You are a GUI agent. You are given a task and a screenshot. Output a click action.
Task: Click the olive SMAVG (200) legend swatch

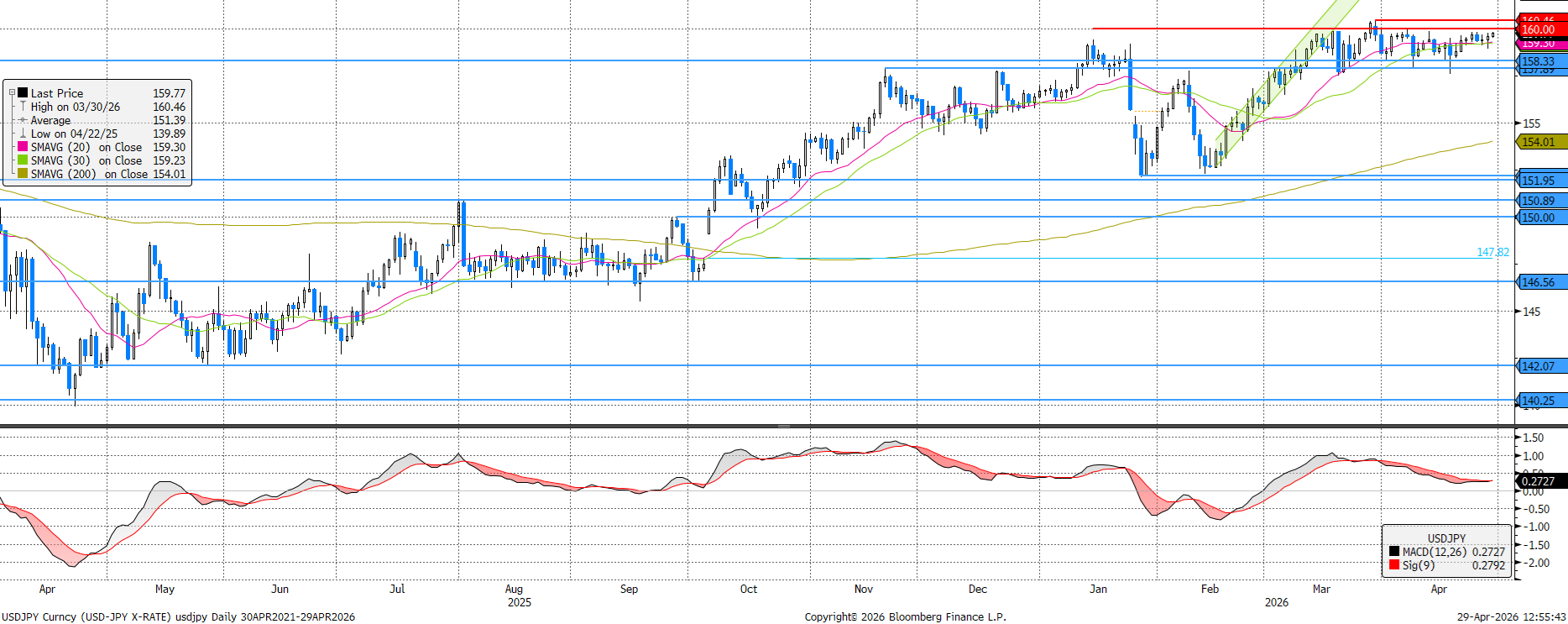[x=23, y=174]
